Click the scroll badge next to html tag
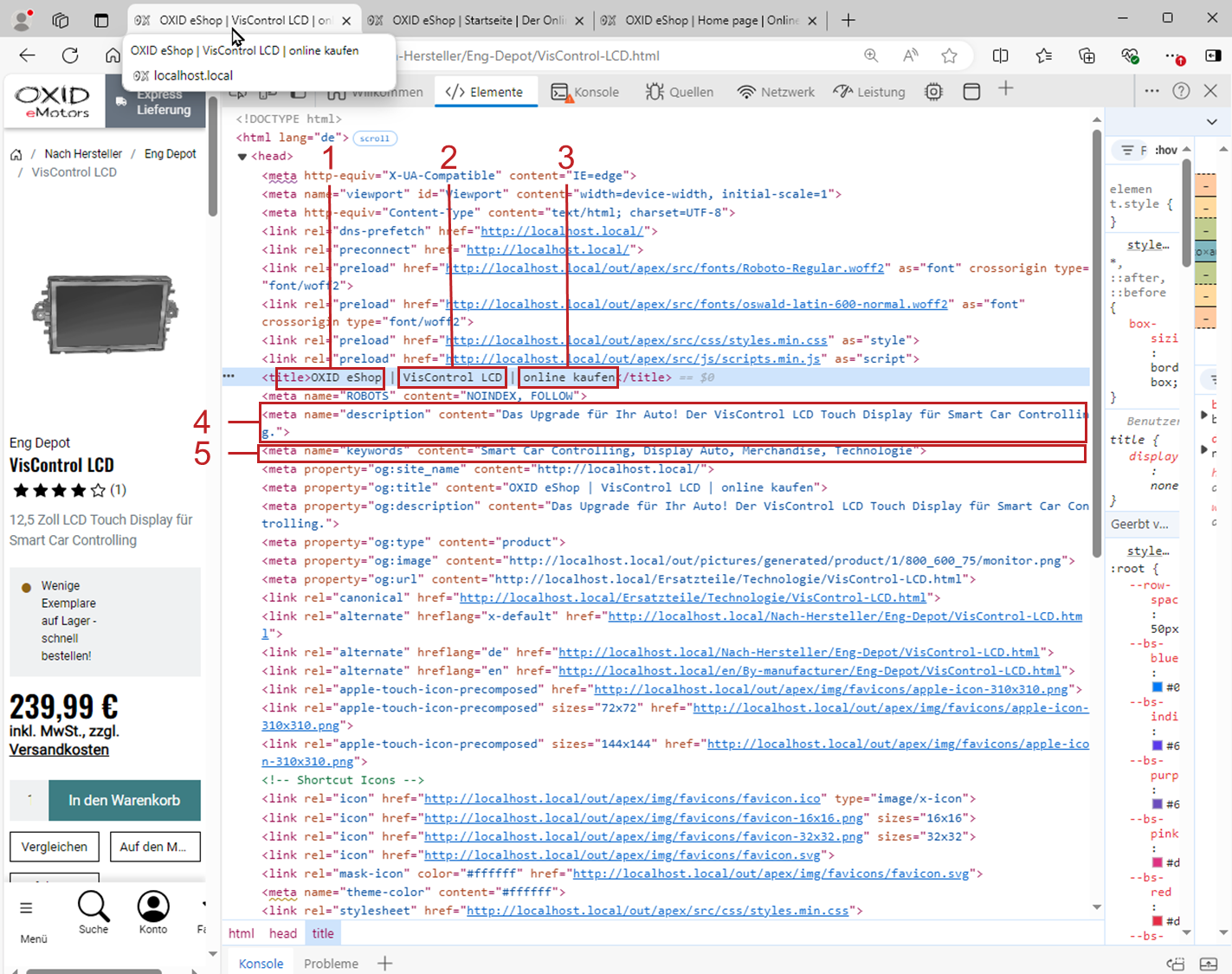The height and width of the screenshot is (974, 1232). [x=375, y=139]
